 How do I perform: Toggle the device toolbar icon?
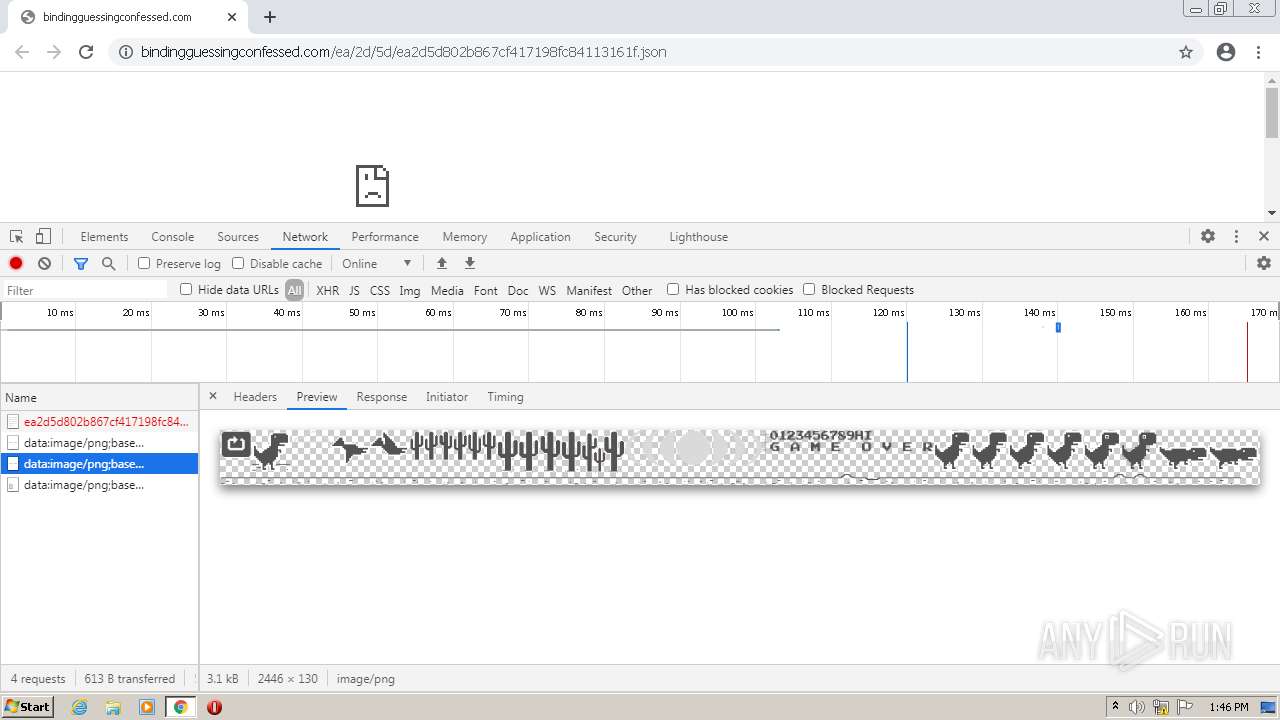43,237
